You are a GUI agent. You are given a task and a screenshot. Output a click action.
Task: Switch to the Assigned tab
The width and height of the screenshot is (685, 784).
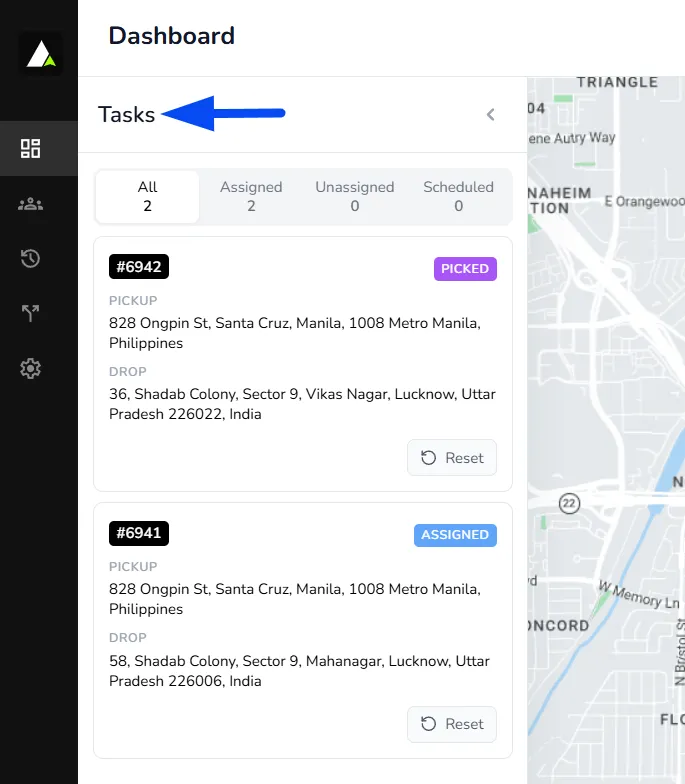[251, 196]
